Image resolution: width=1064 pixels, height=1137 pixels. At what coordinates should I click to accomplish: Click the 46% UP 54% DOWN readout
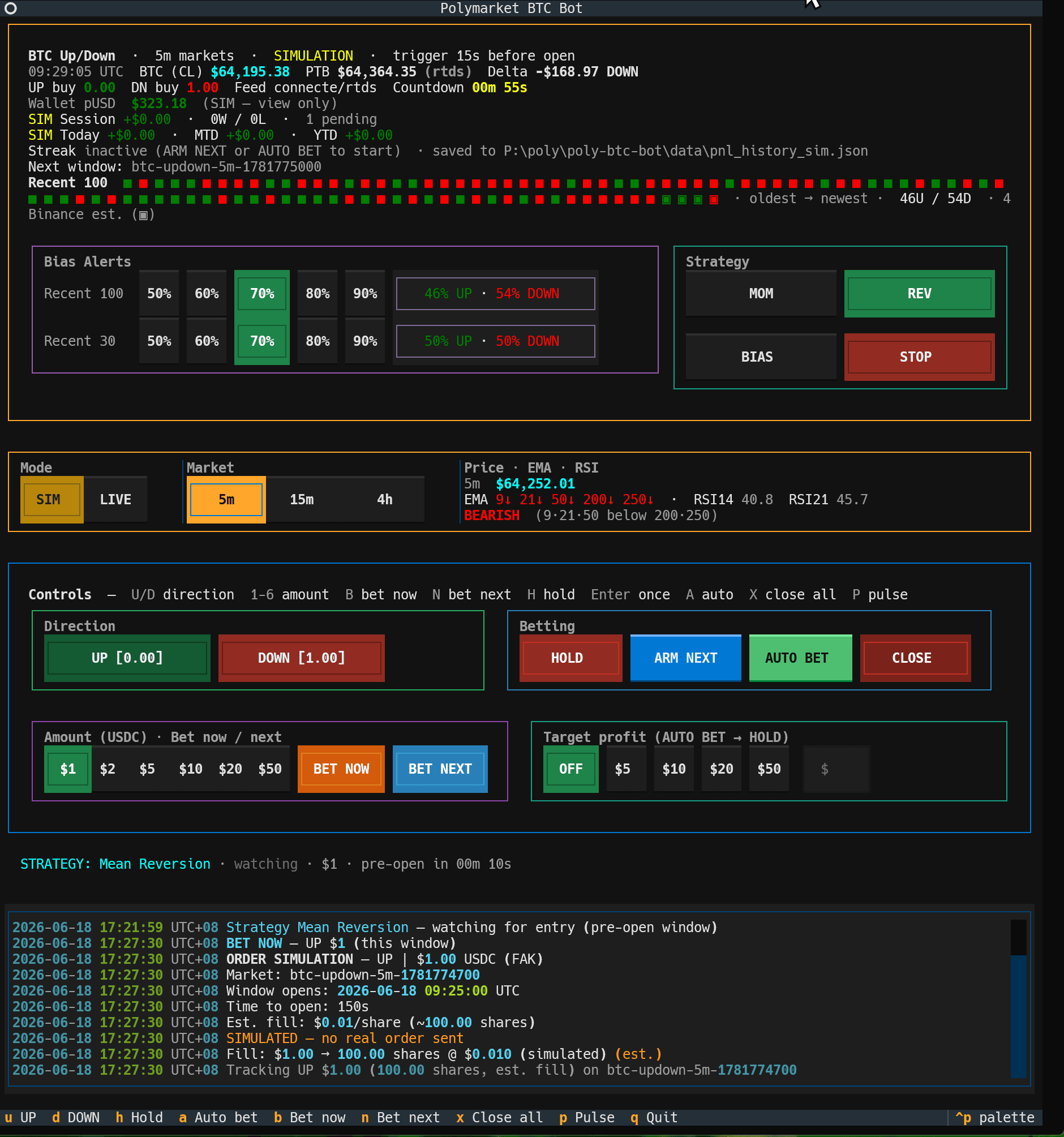pos(495,293)
